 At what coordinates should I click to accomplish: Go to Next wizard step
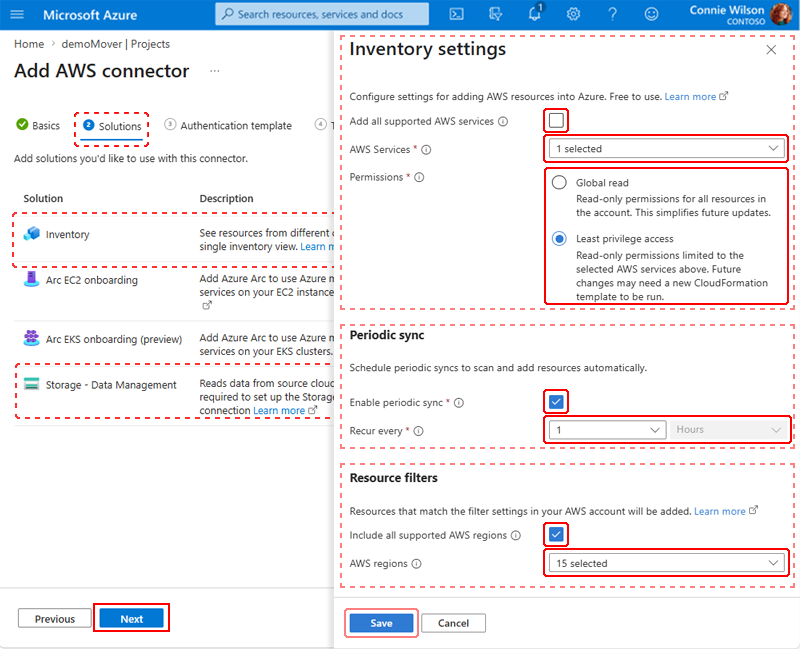coord(132,618)
